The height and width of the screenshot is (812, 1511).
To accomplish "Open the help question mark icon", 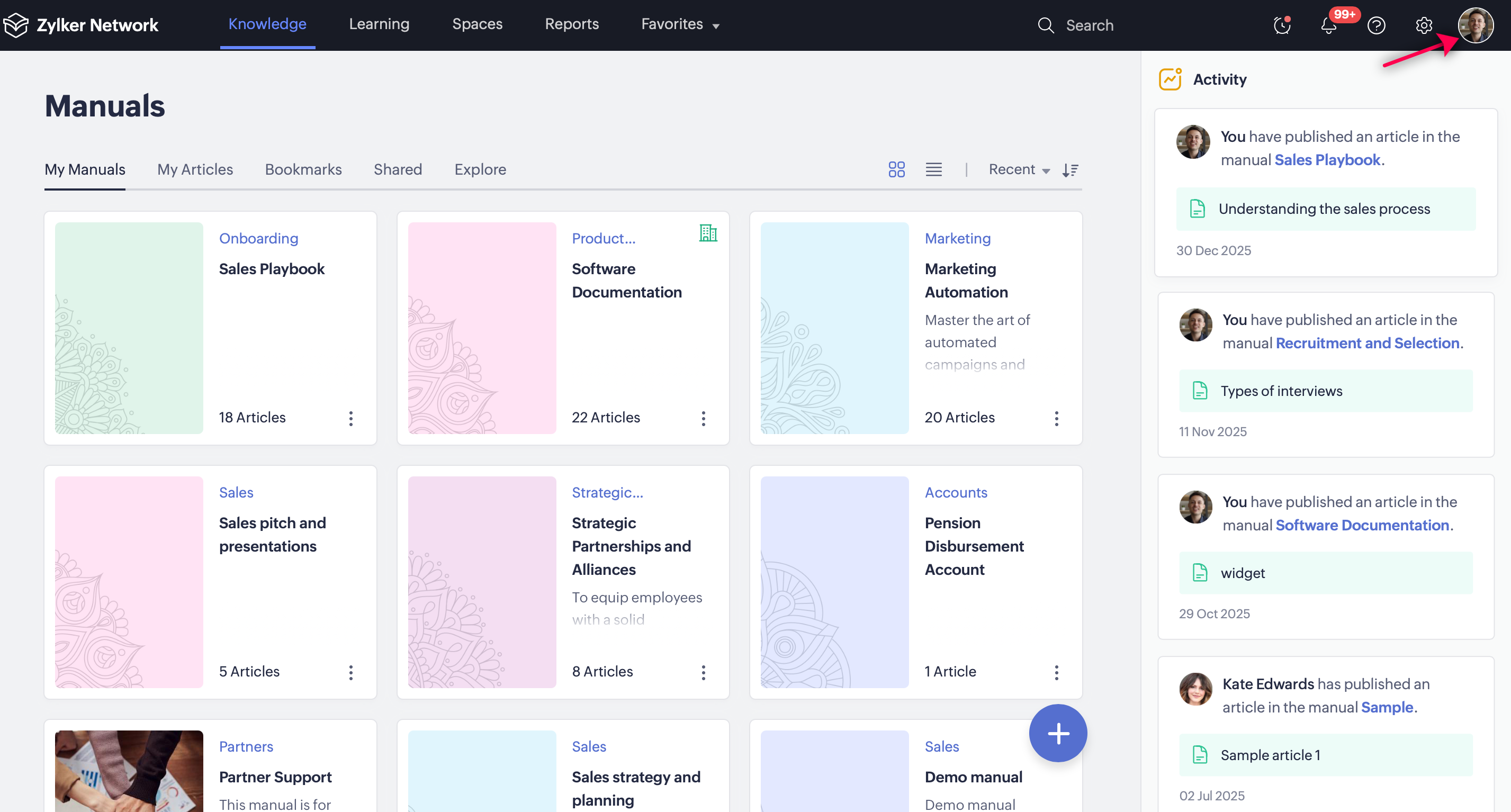I will (x=1376, y=26).
